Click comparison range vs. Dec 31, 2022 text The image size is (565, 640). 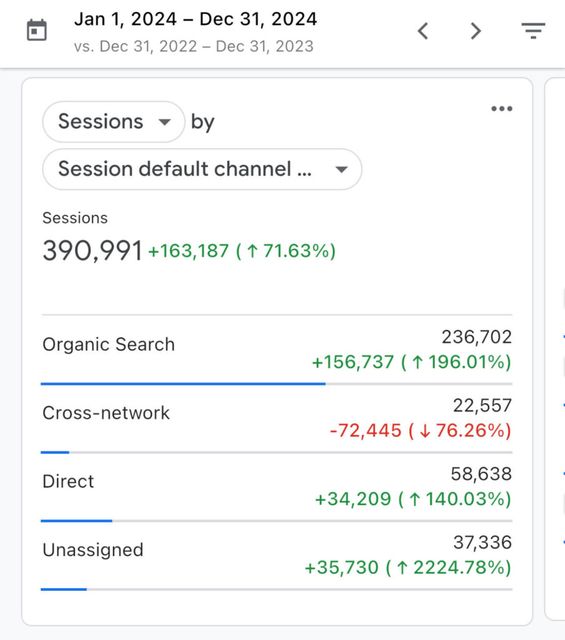[x=194, y=46]
